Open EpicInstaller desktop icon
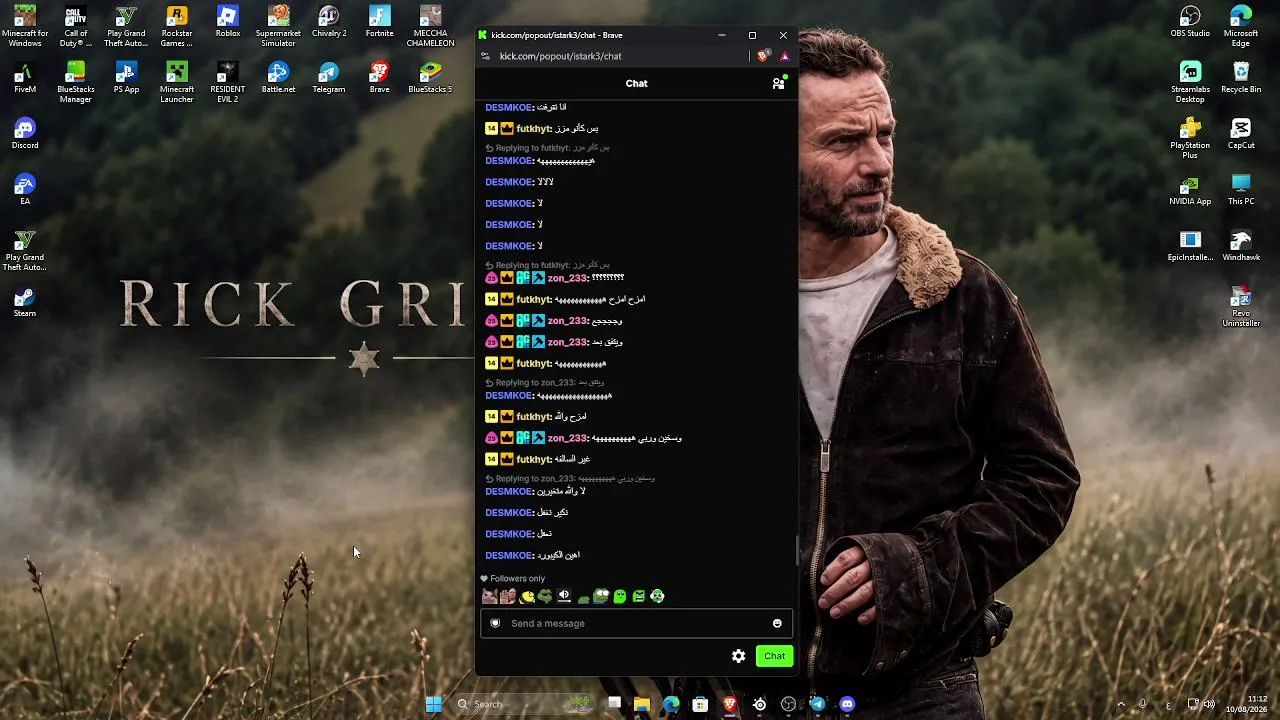 tap(1190, 246)
